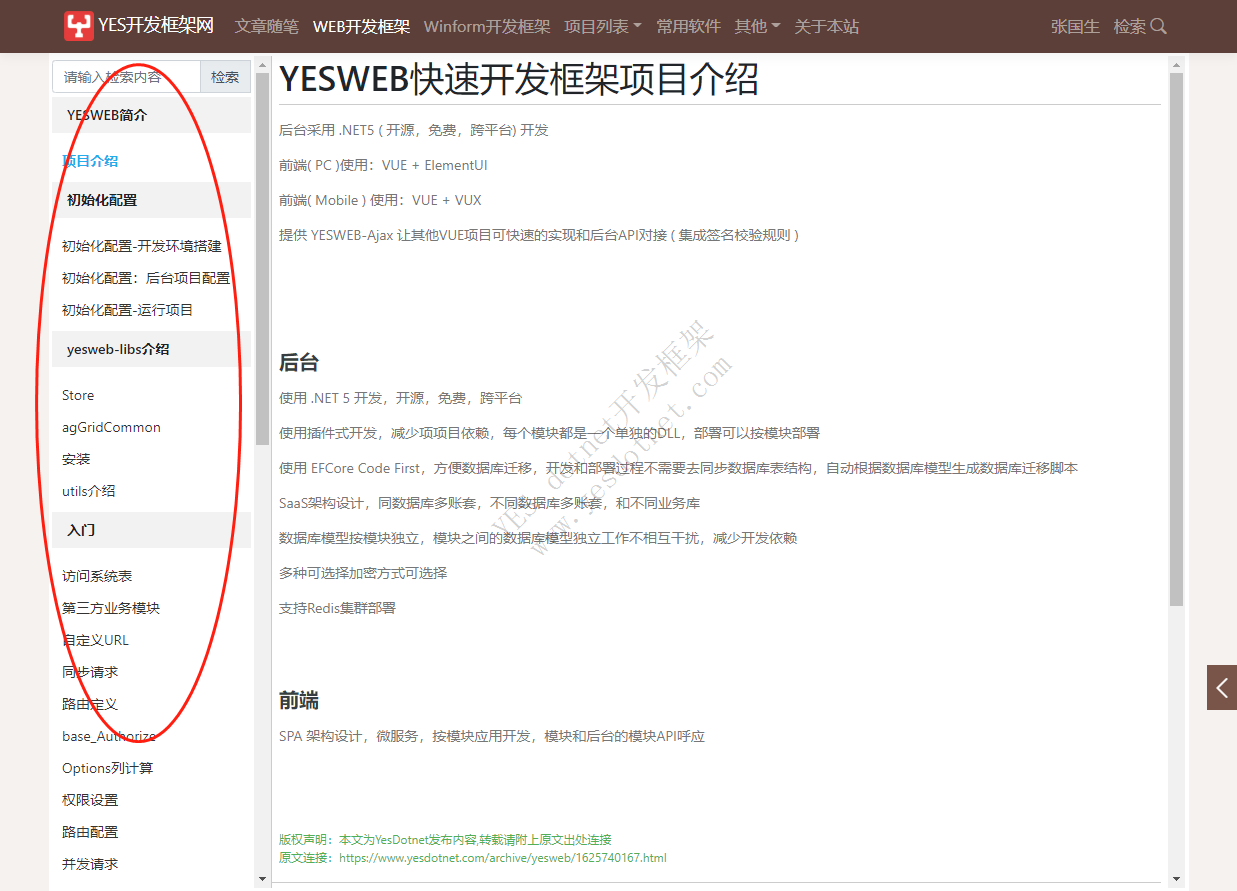Open 初始化配置-开发环境搭建 article
The image size is (1237, 891).
click(142, 246)
